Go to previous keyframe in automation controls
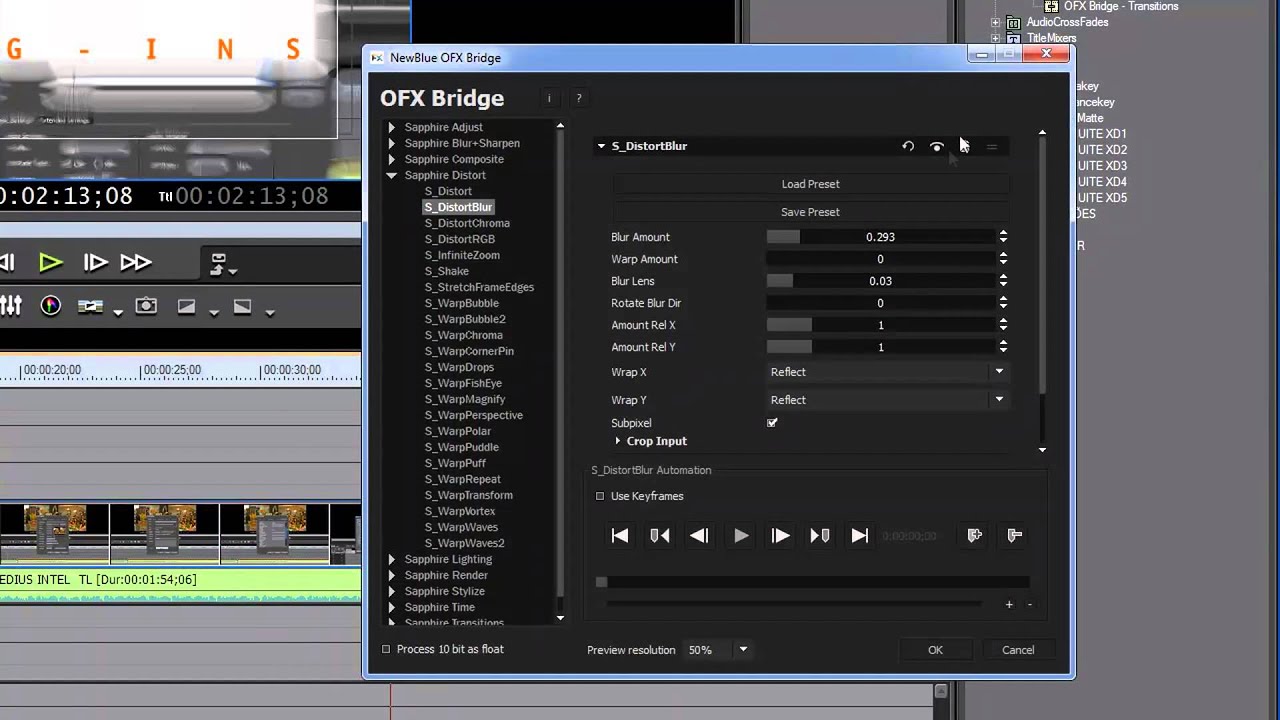Image resolution: width=1280 pixels, height=720 pixels. [x=660, y=536]
